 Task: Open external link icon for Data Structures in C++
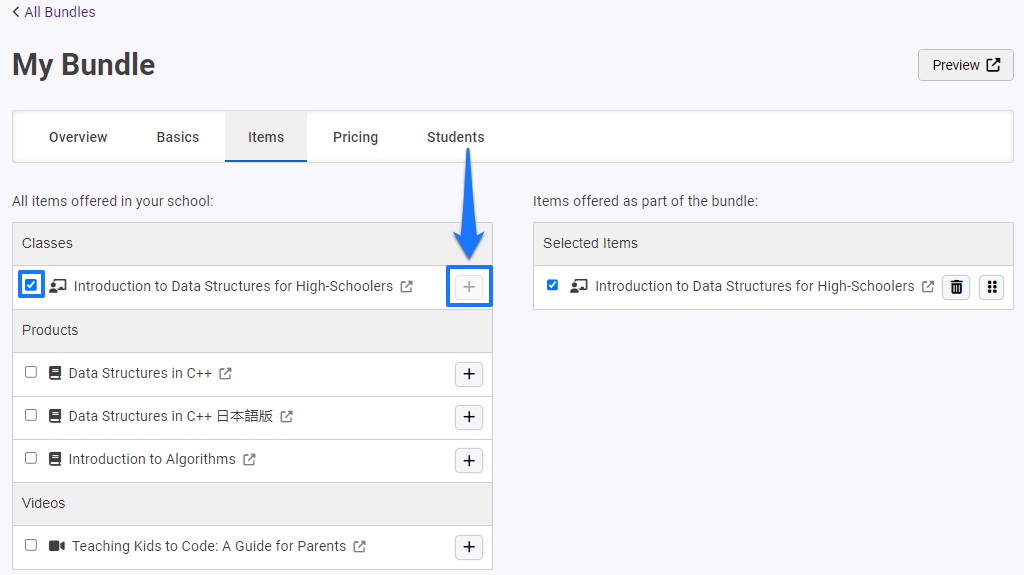pos(225,373)
